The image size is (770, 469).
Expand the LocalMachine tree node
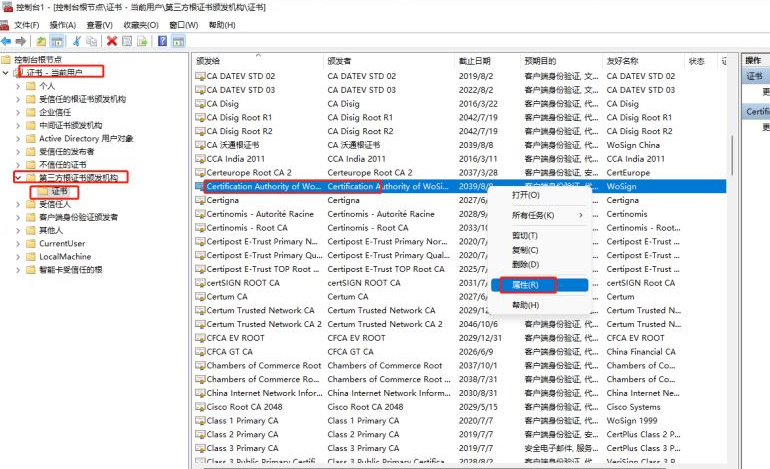tap(18, 256)
